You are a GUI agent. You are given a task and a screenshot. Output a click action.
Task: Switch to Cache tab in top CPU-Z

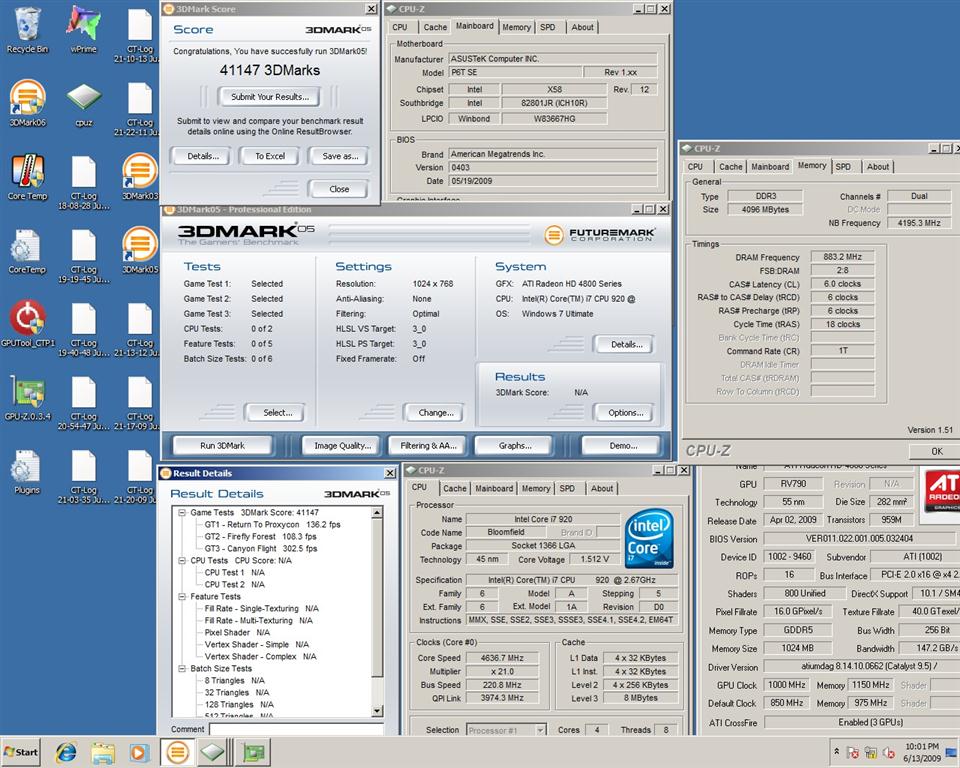[435, 27]
